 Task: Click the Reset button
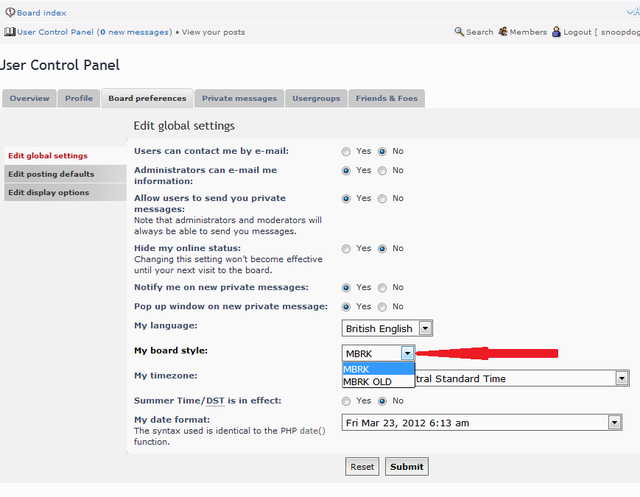point(362,466)
